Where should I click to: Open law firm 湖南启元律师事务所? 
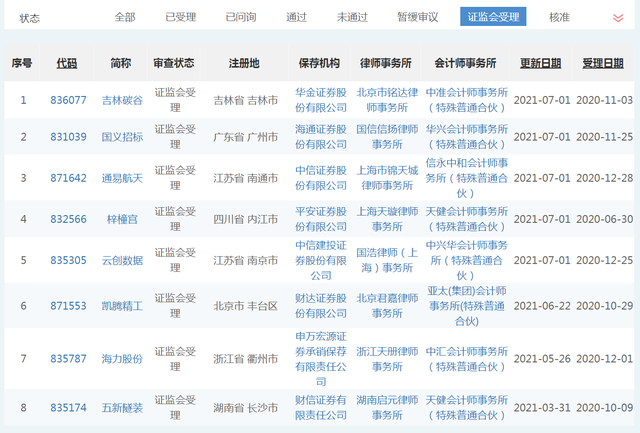click(387, 408)
